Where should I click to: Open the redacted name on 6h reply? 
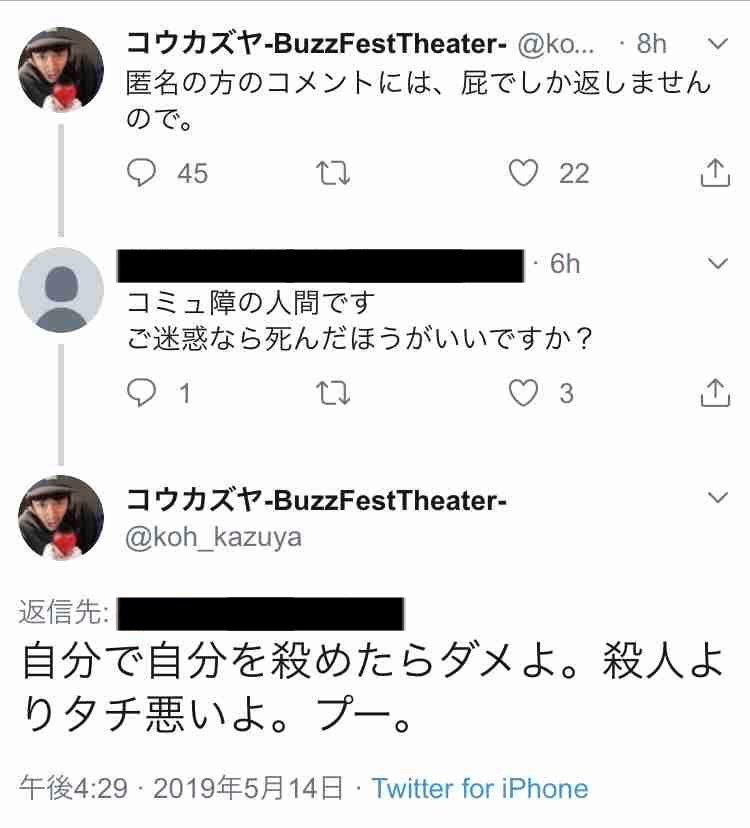click(322, 265)
